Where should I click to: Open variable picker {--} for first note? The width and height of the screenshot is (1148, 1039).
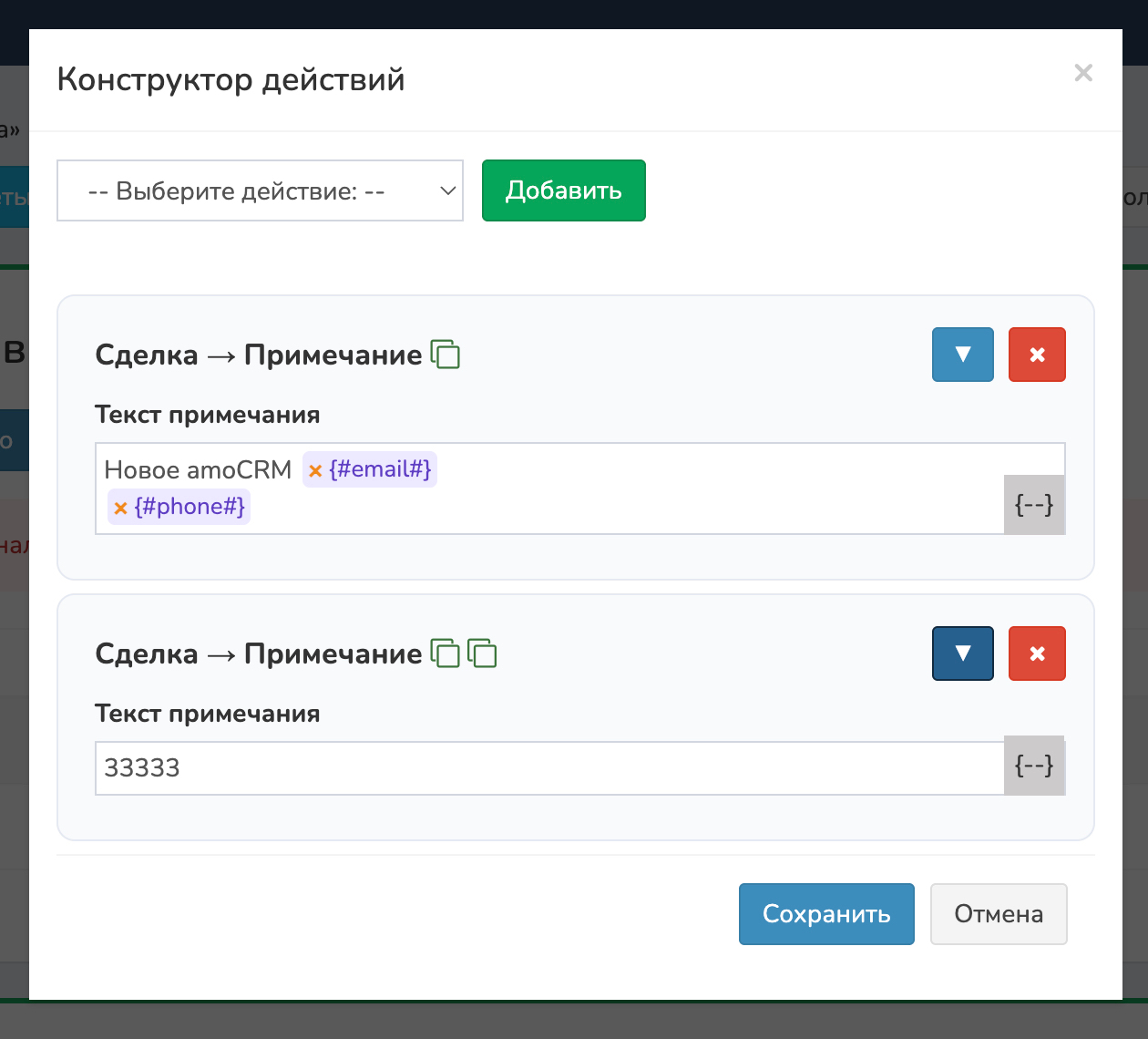point(1034,504)
